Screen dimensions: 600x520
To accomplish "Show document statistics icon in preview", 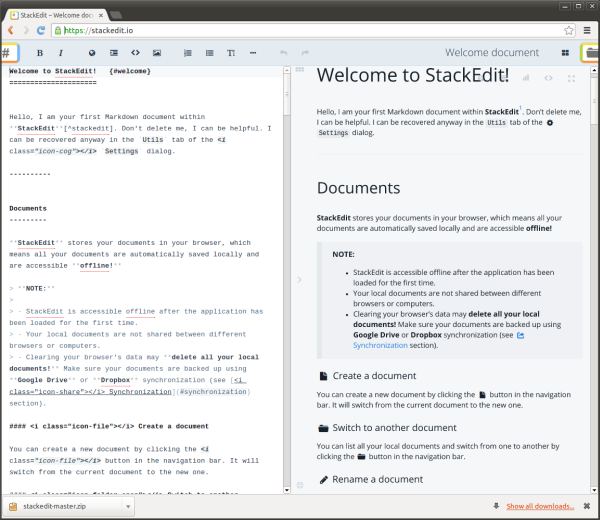I will [x=526, y=78].
